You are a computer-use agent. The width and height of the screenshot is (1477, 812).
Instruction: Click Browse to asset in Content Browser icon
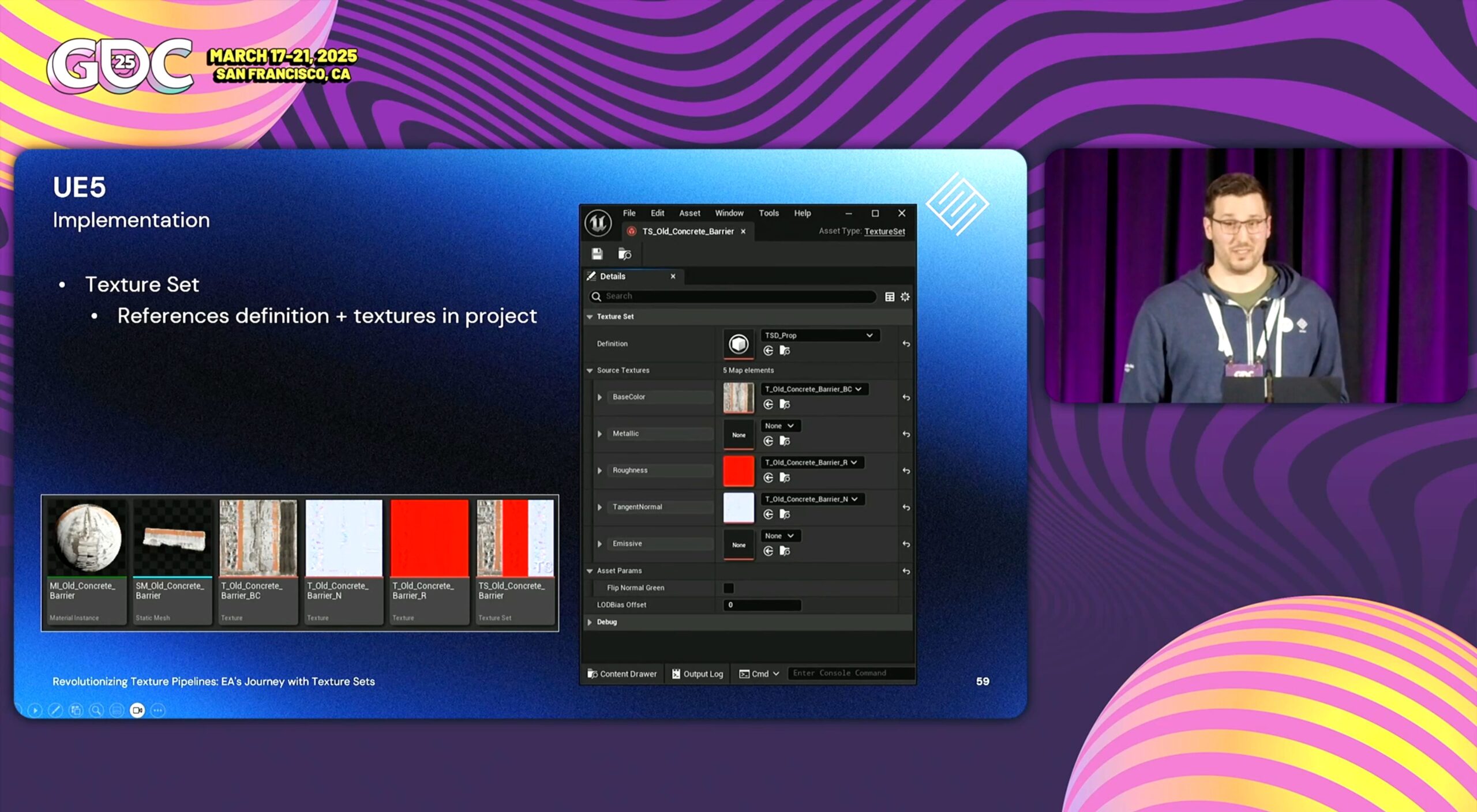coord(624,254)
